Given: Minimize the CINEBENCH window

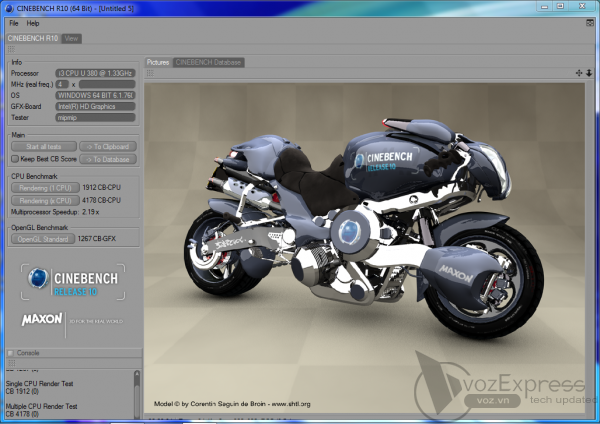Looking at the screenshot, I should coord(545,6).
